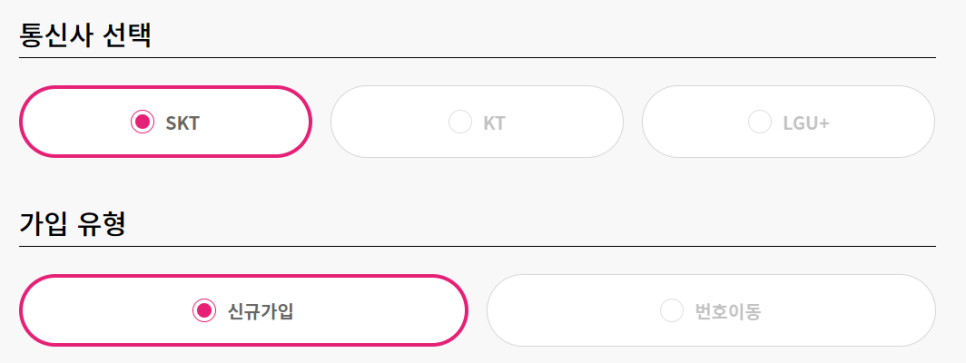Click the 번호이동 text label
This screenshot has width=966, height=363.
tap(728, 312)
